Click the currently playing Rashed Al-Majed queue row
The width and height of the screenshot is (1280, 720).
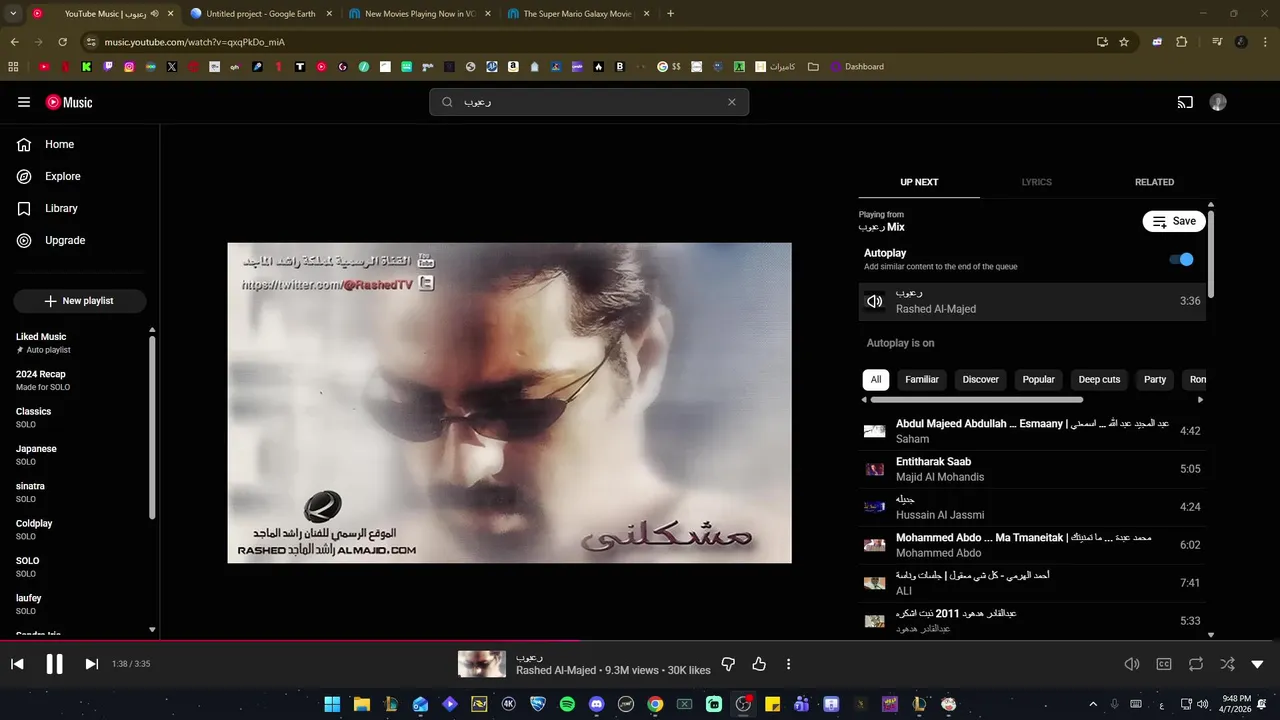(x=1032, y=301)
